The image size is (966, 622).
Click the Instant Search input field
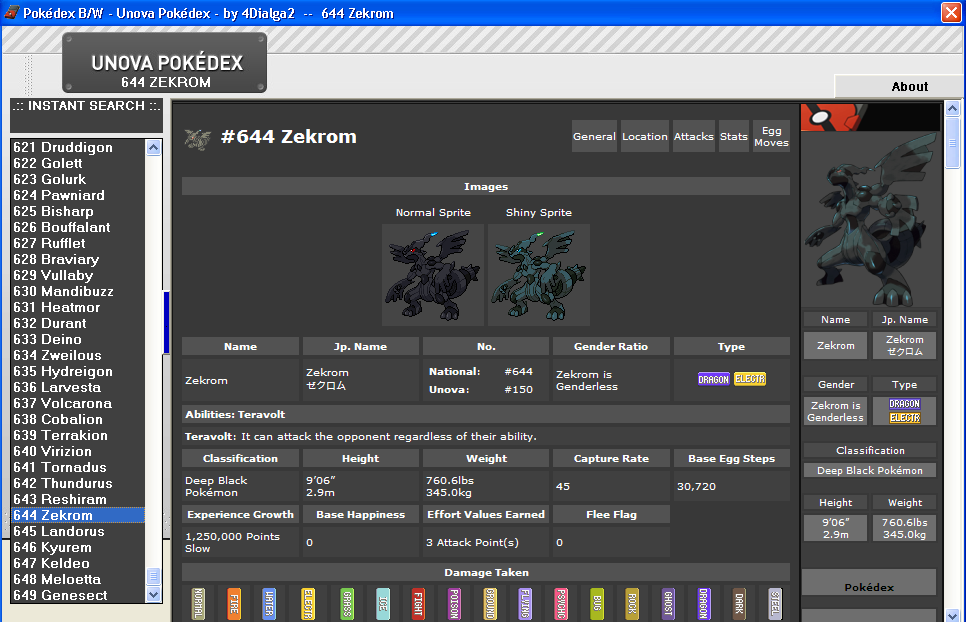(x=86, y=123)
